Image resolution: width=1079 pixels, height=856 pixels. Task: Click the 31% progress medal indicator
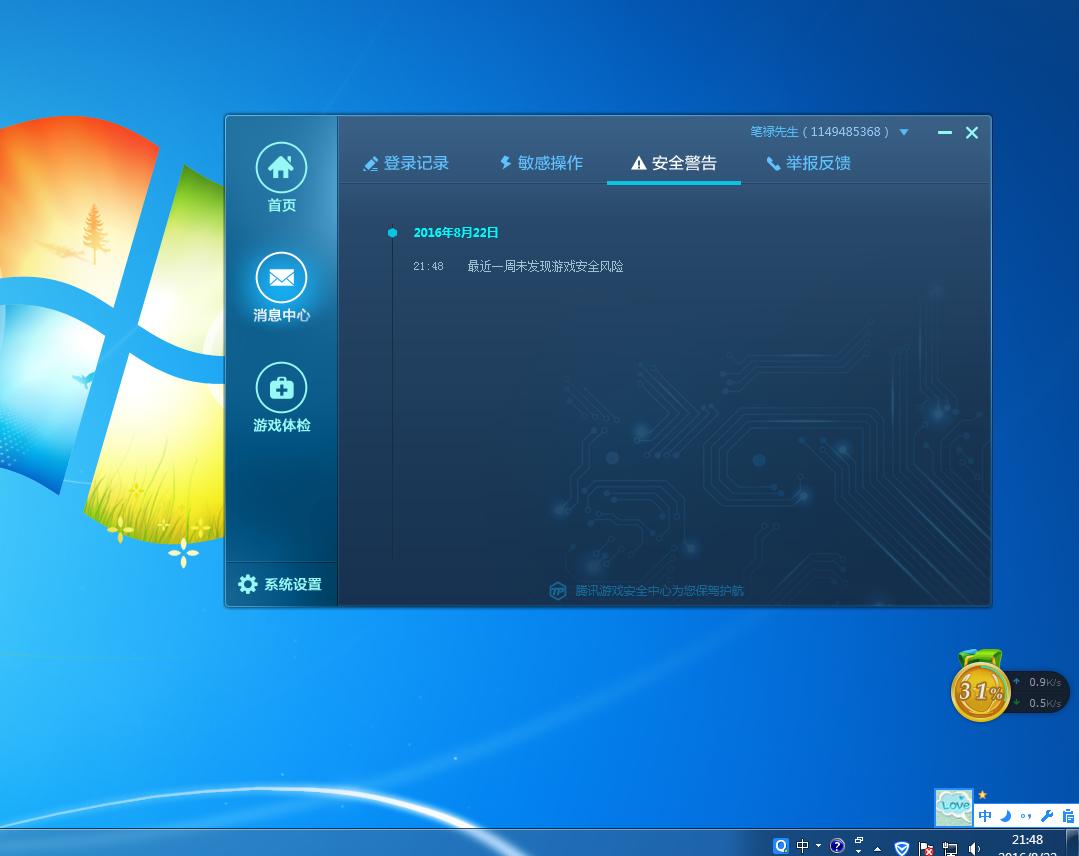pyautogui.click(x=980, y=690)
